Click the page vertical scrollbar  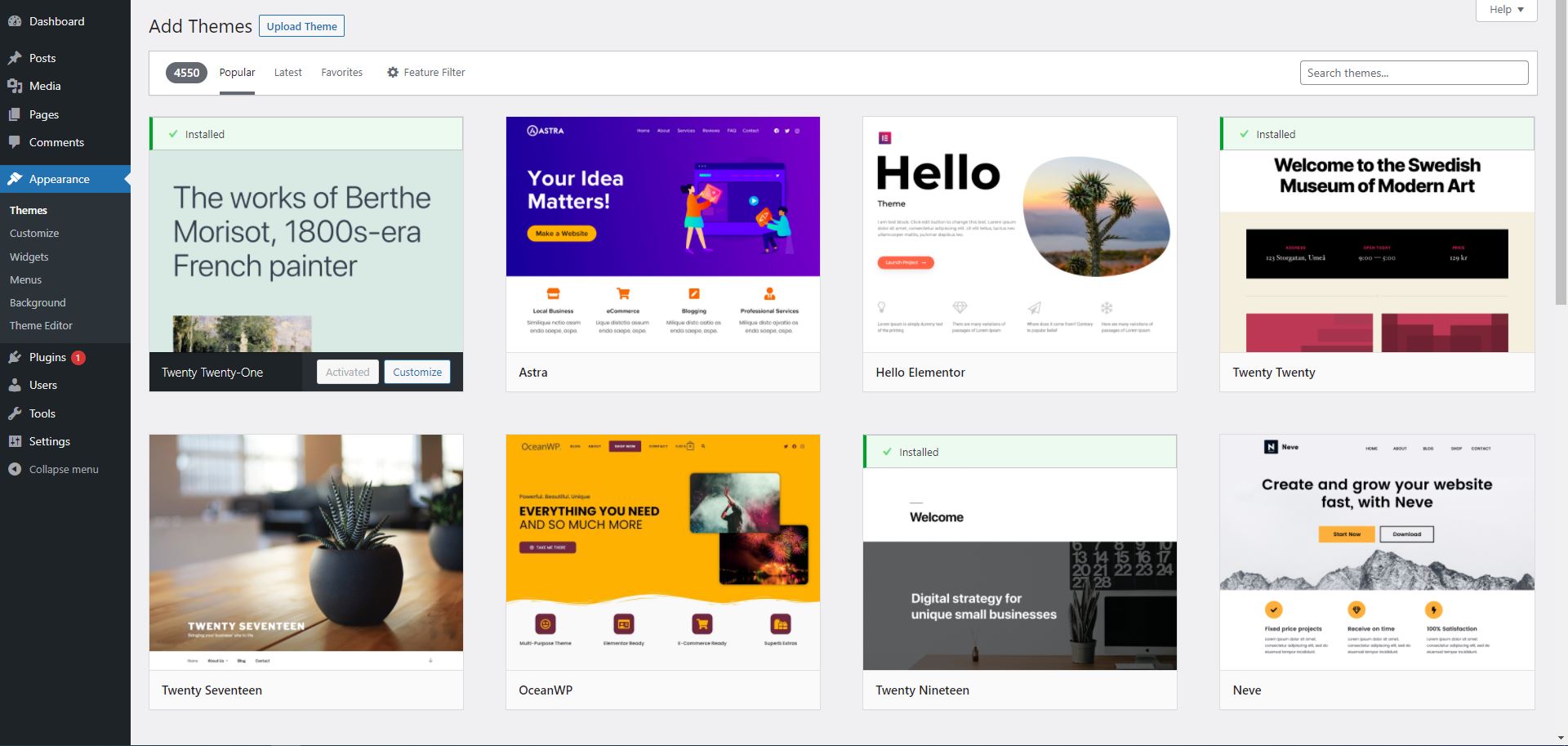click(x=1561, y=153)
